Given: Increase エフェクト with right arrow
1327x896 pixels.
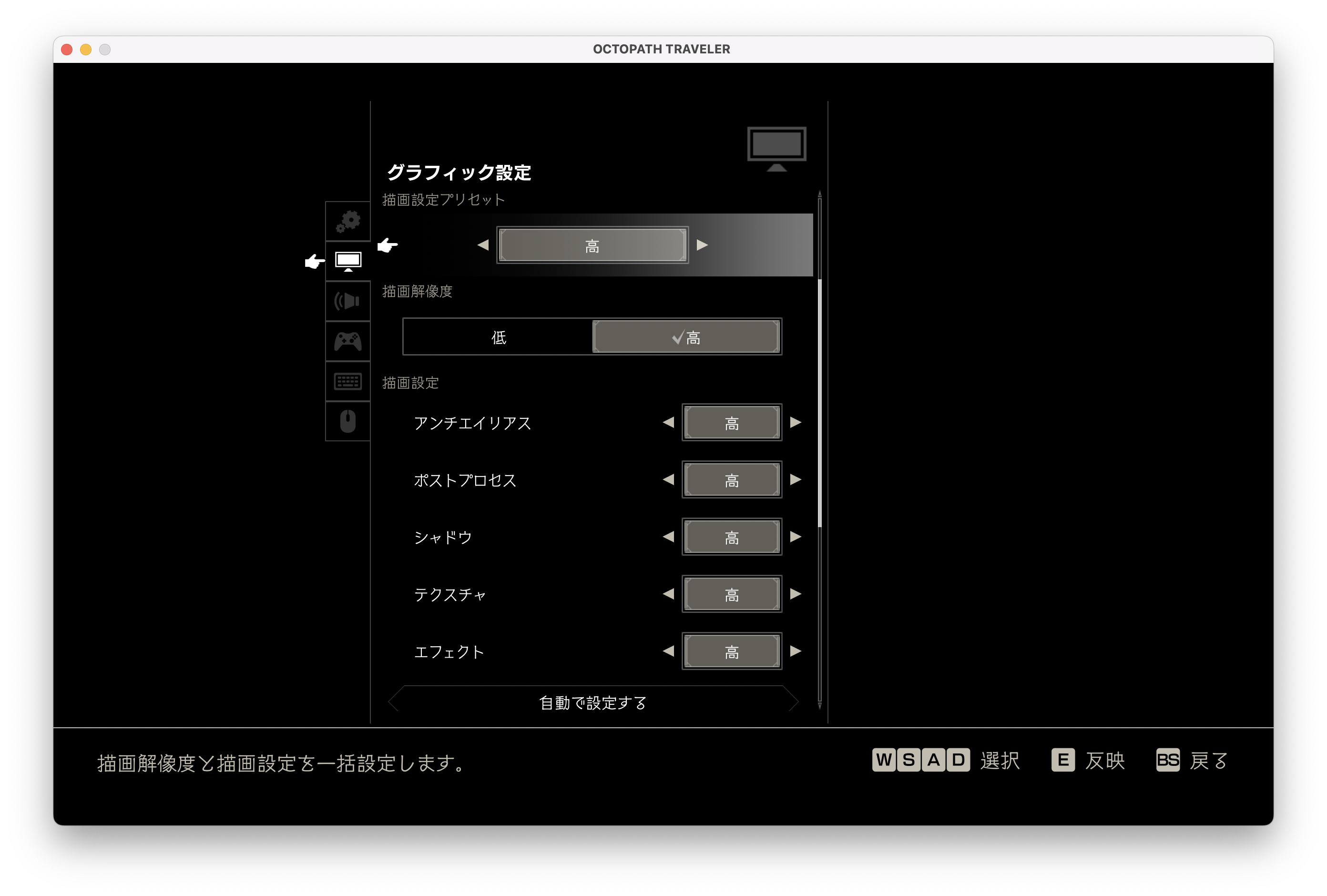Looking at the screenshot, I should [x=796, y=651].
